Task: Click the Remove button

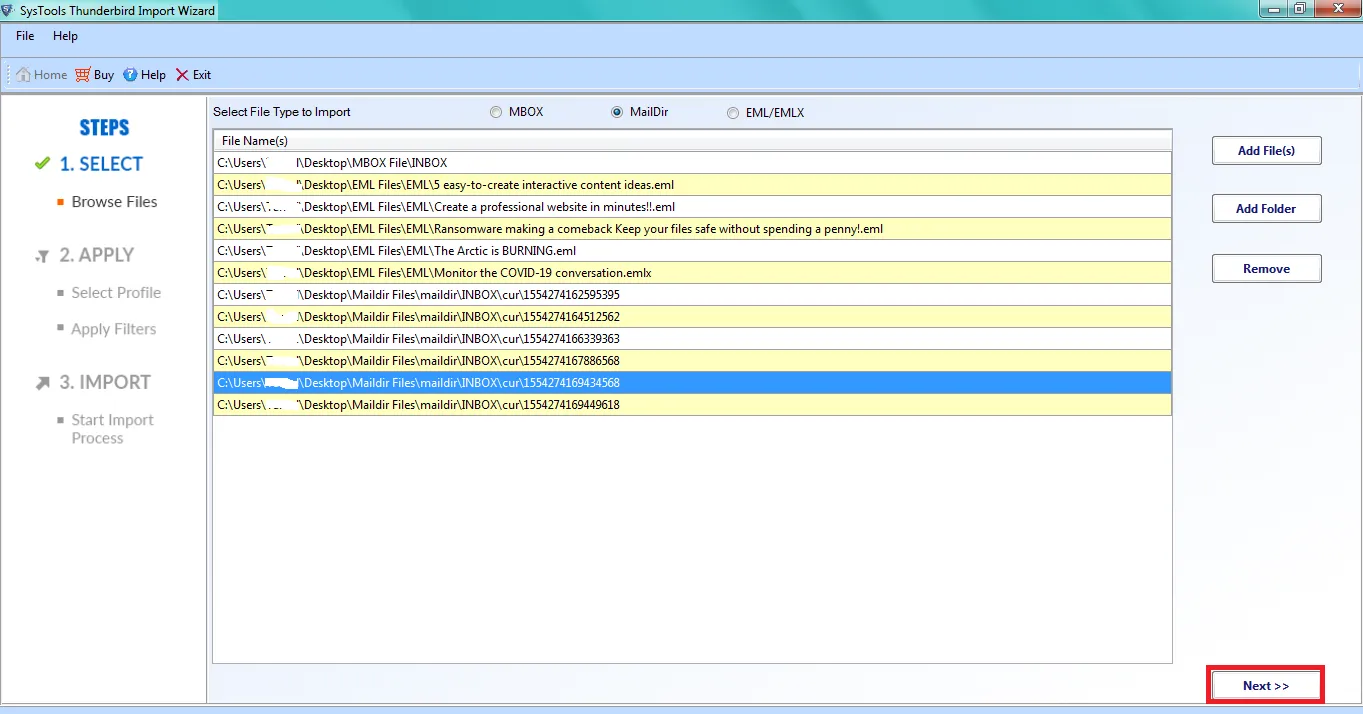Action: pos(1266,269)
